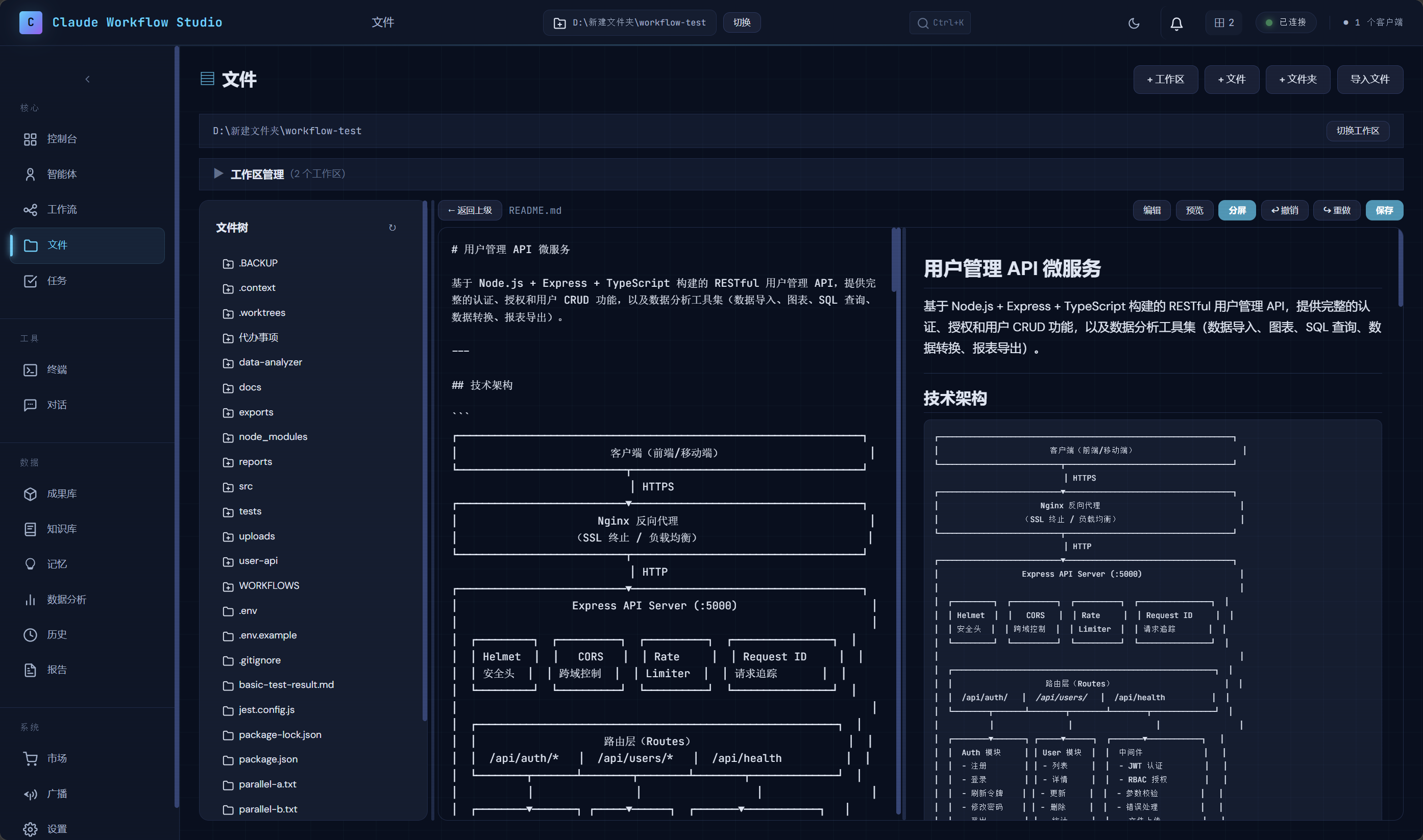Click the 切换工作区 button
1423x840 pixels.
1357,131
